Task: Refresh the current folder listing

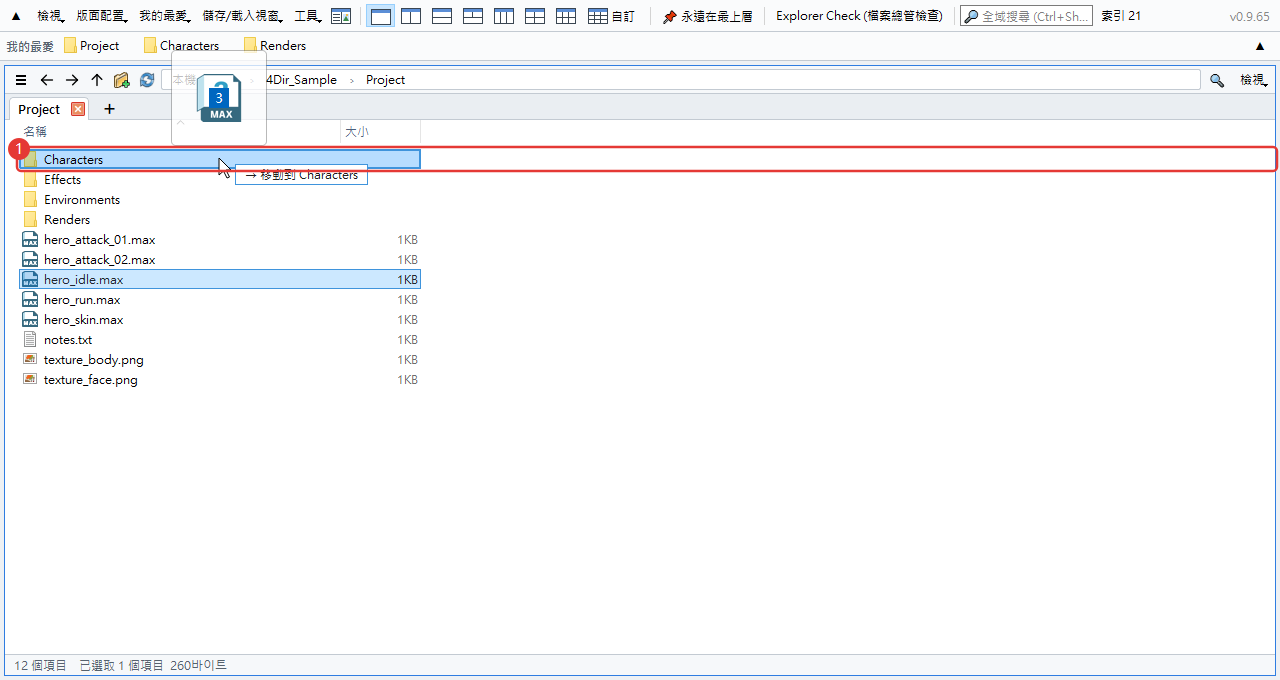Action: (147, 80)
